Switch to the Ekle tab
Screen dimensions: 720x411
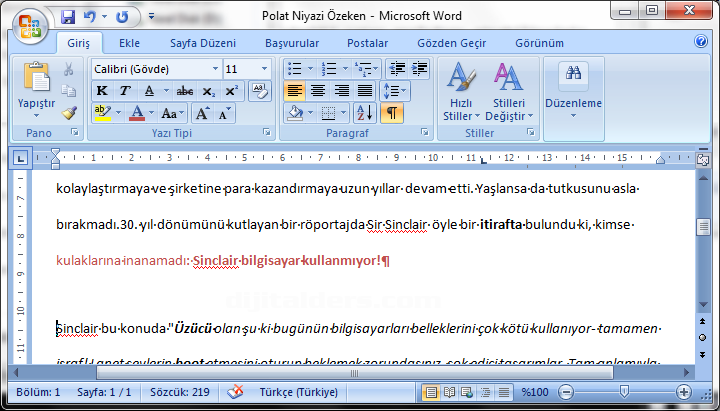pos(129,43)
